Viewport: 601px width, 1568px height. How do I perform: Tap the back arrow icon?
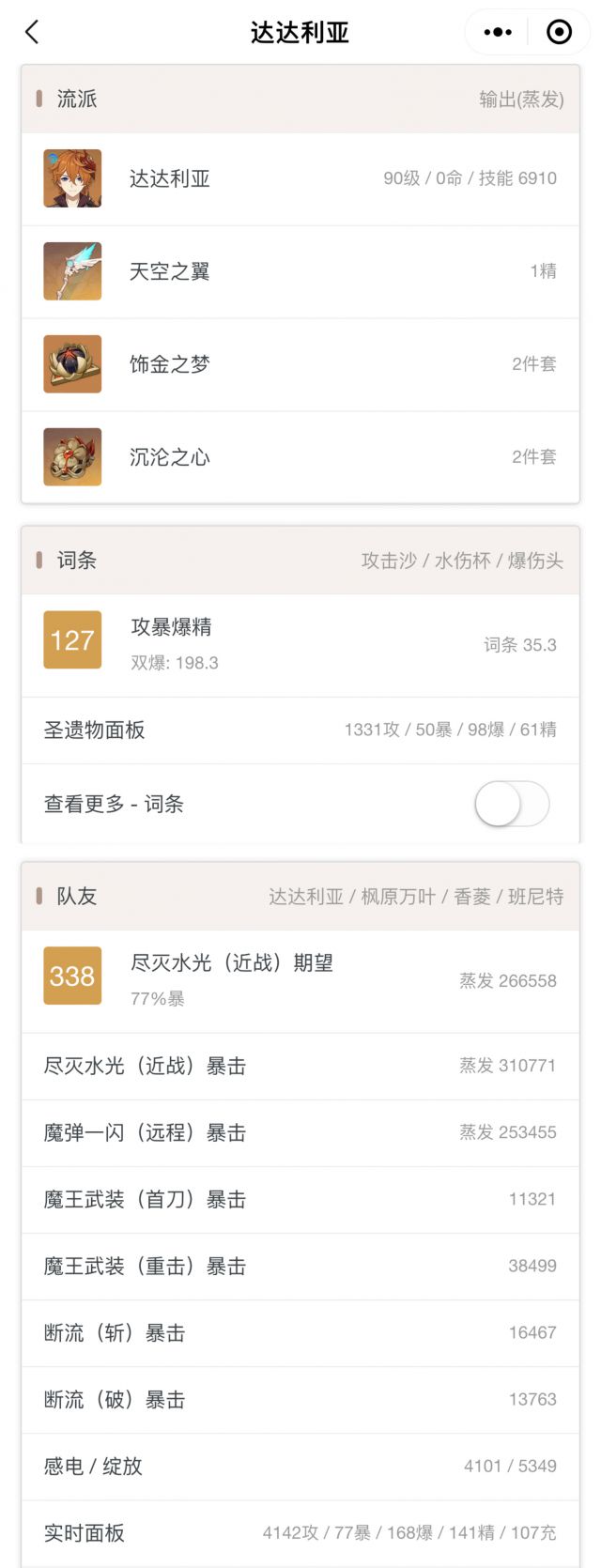pyautogui.click(x=32, y=32)
